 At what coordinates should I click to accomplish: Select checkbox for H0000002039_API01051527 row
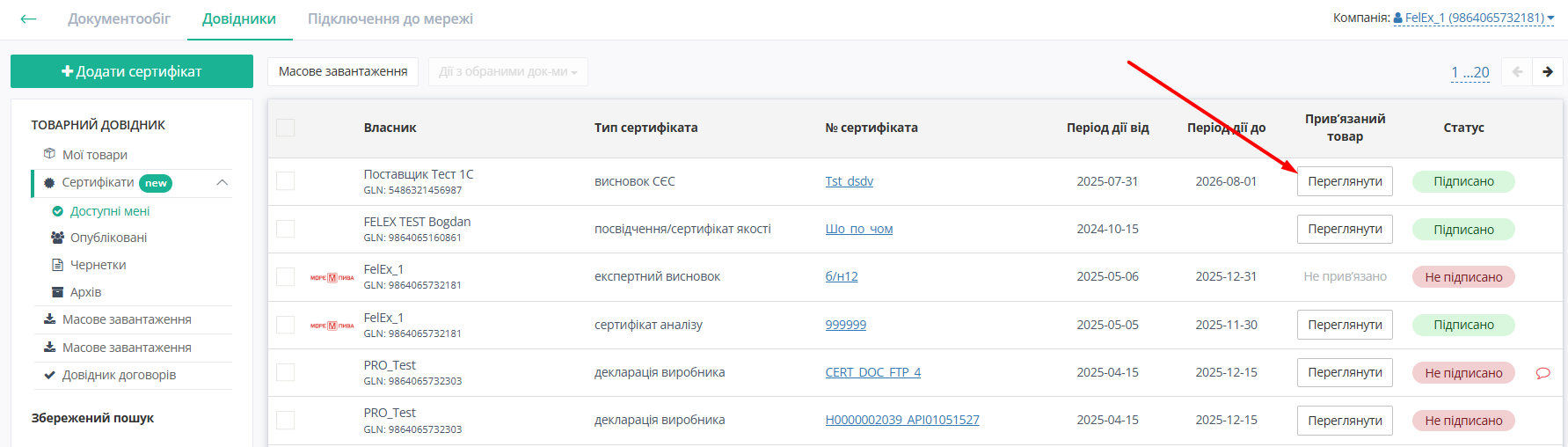coord(285,420)
